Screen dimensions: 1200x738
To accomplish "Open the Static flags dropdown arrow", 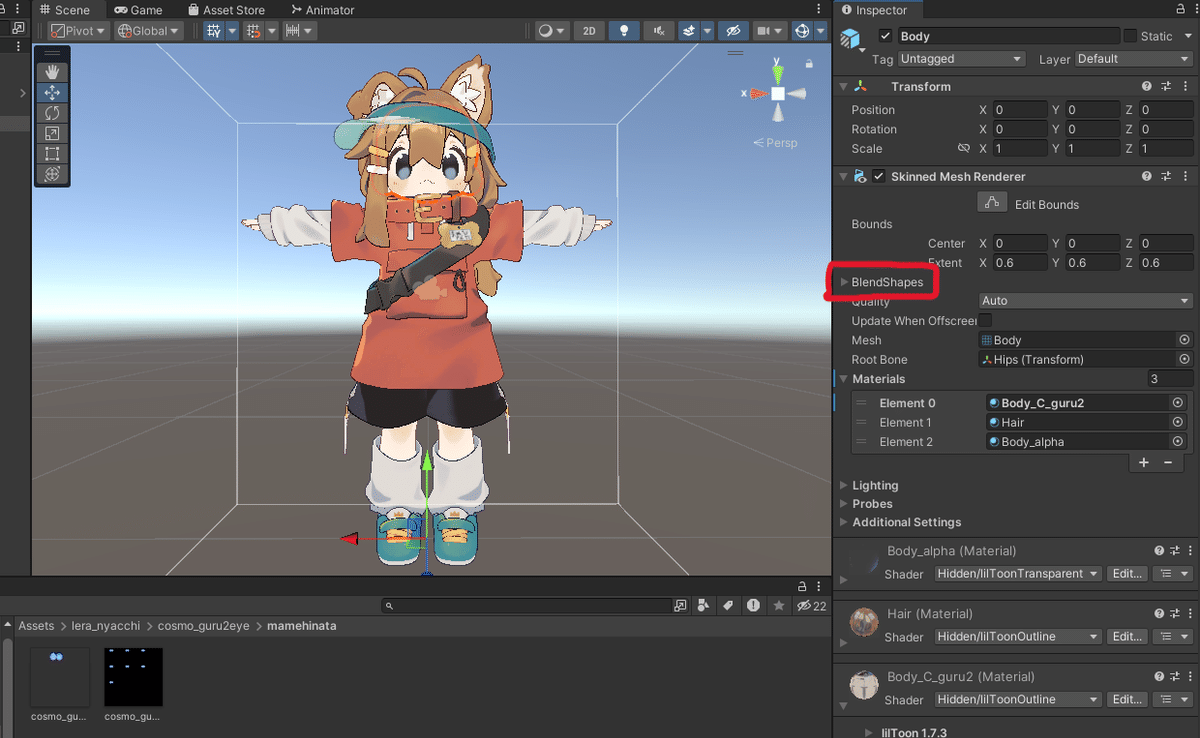I will pos(1188,36).
